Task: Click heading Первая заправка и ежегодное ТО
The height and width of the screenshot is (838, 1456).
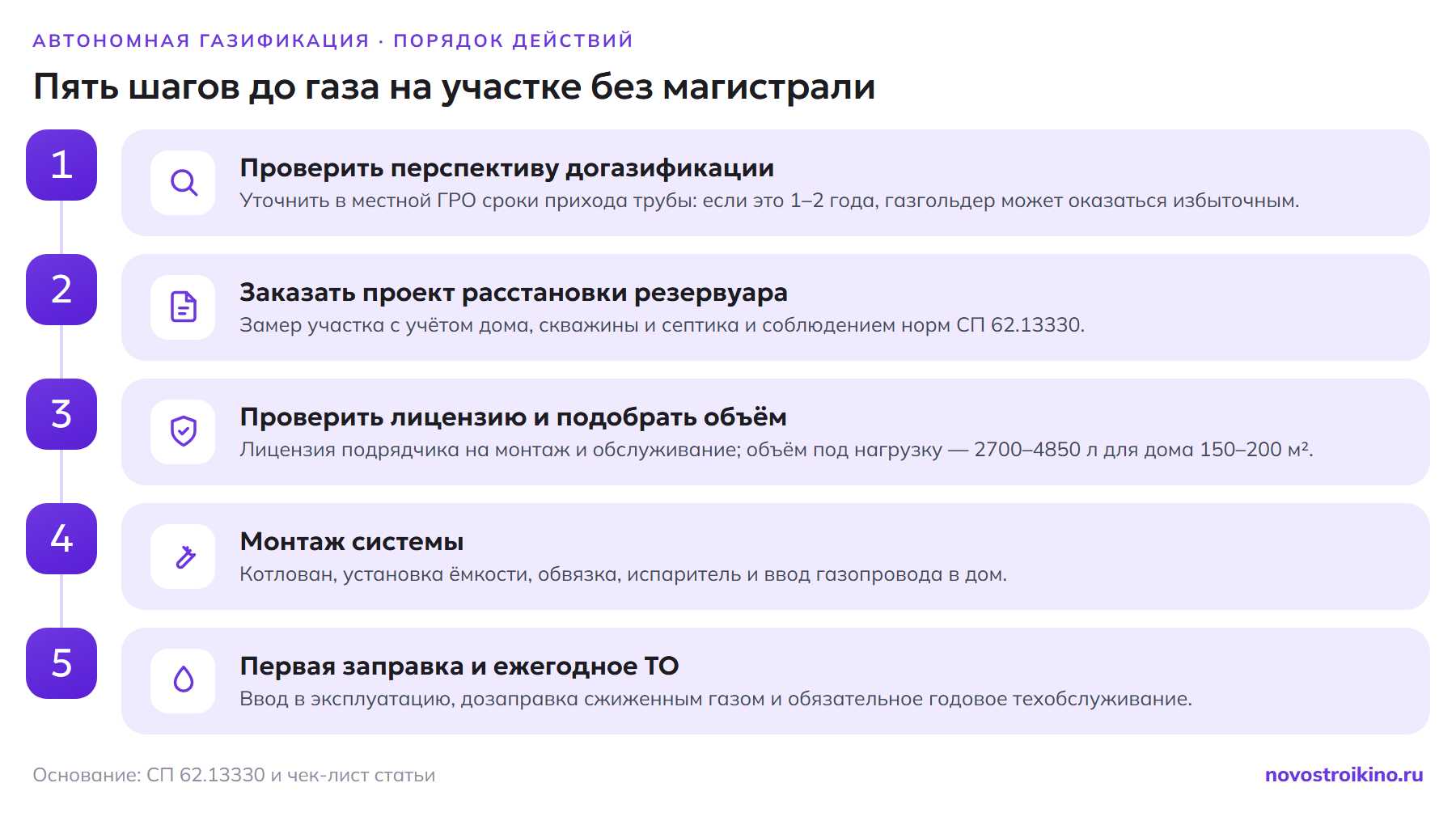Action: [459, 667]
